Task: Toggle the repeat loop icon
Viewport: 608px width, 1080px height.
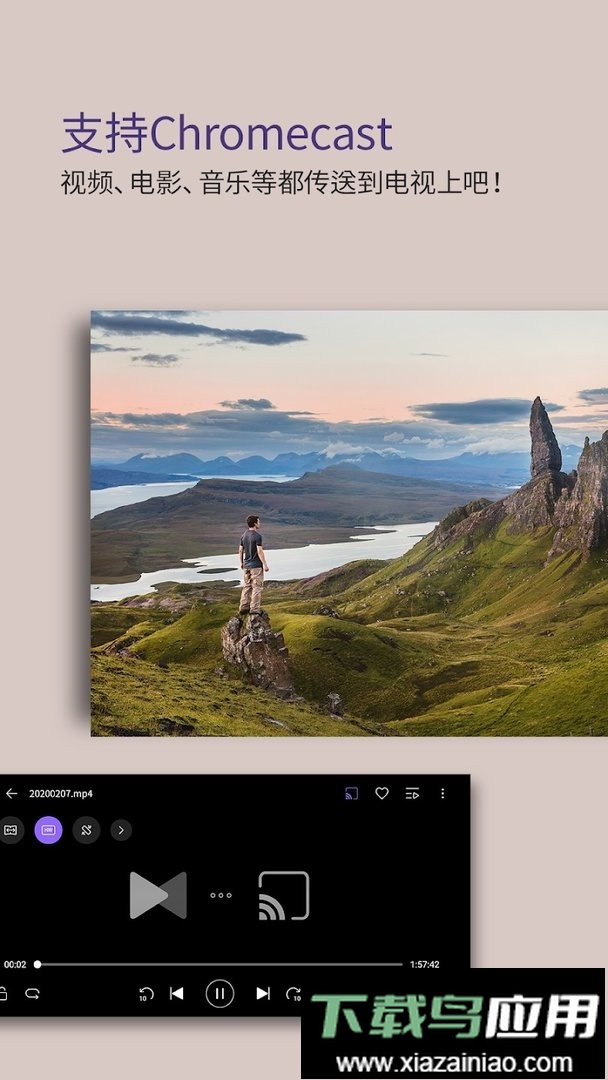Action: pyautogui.click(x=32, y=993)
